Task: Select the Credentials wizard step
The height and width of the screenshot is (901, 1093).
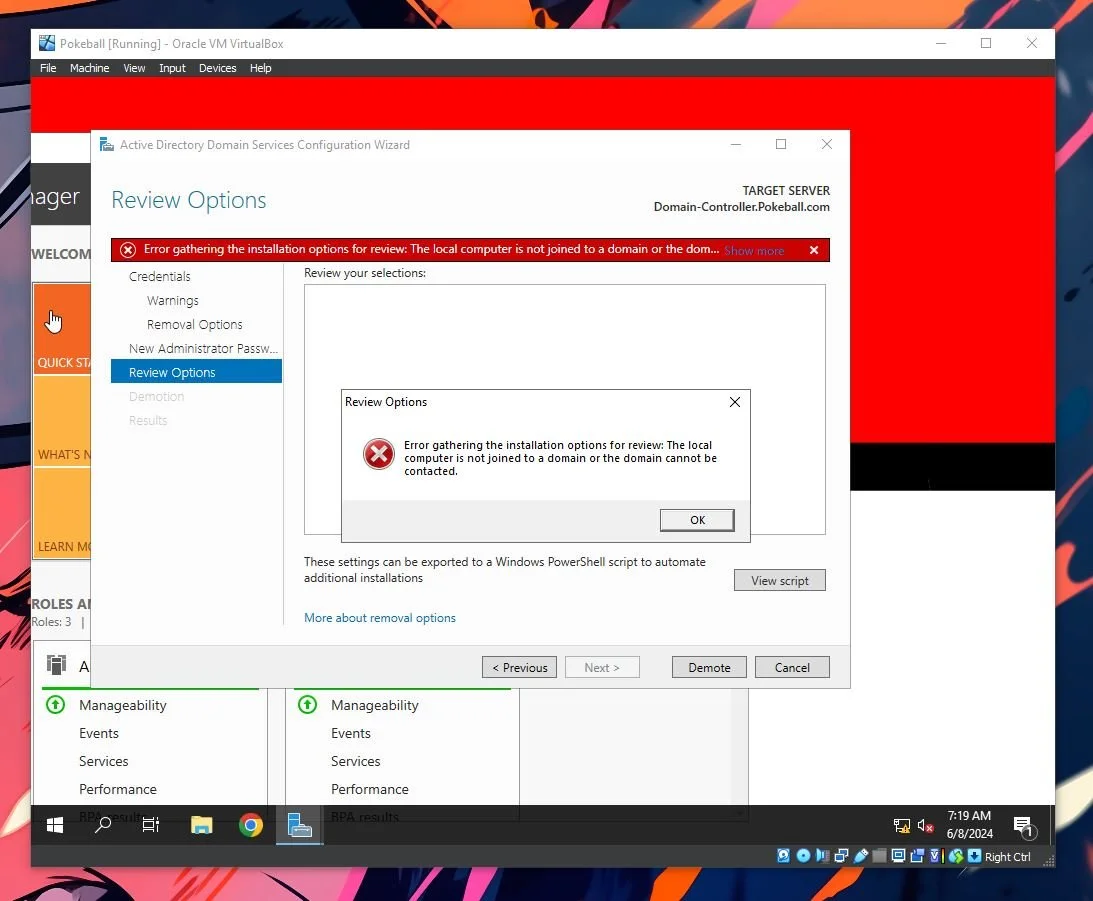Action: [160, 277]
